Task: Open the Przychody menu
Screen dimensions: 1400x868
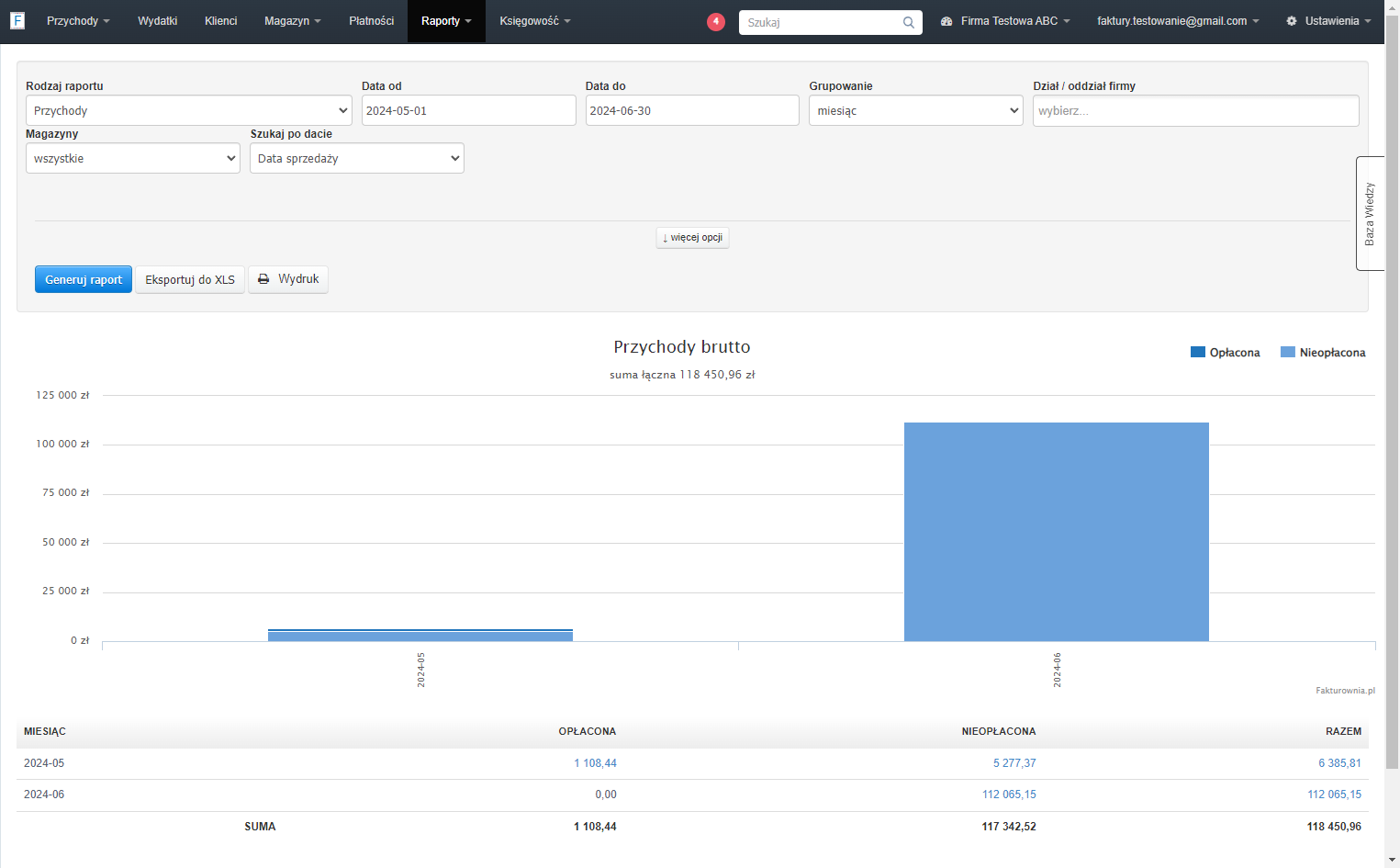Action: click(78, 21)
